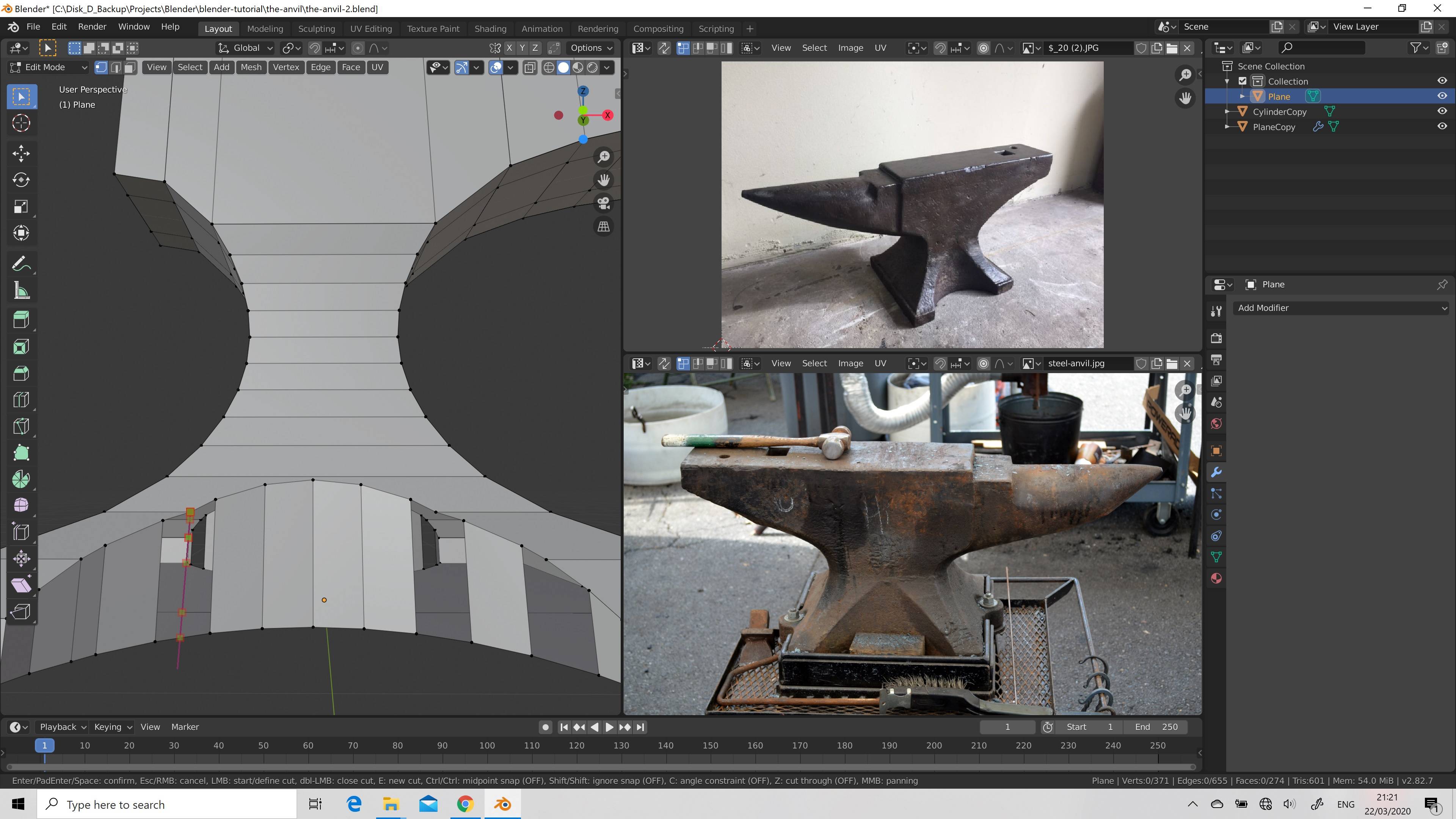Screen dimensions: 1456x819
Task: Open Material Properties via the sphere icon
Action: 1216,578
